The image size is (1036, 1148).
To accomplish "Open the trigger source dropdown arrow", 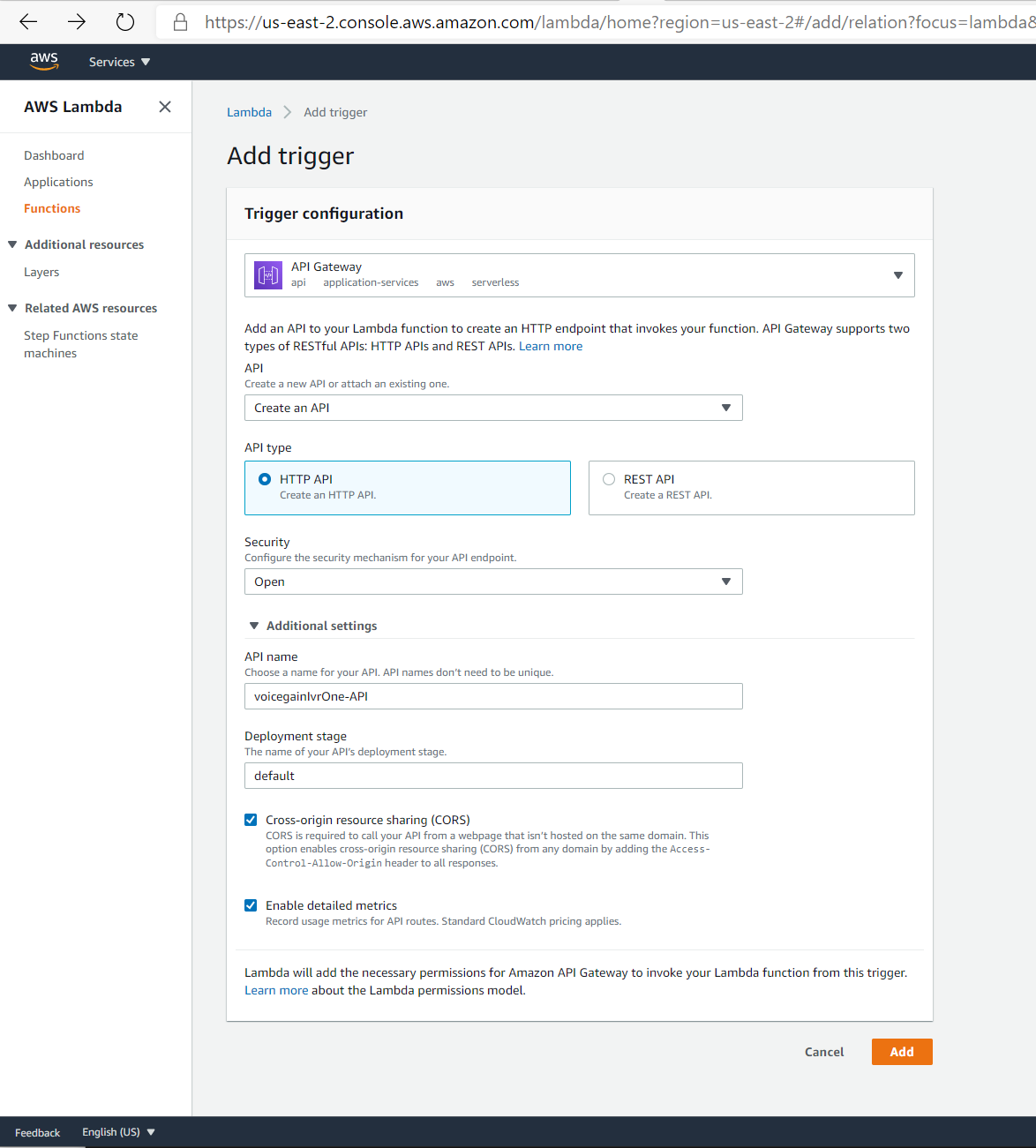I will (898, 275).
